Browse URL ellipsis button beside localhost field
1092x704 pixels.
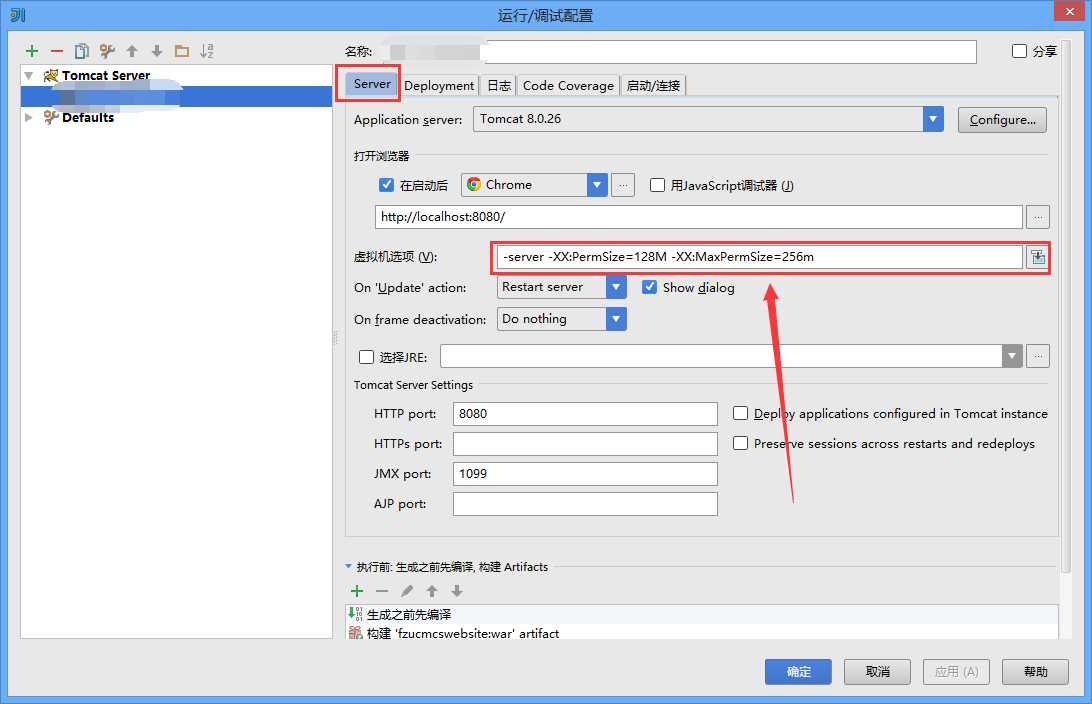point(1038,217)
